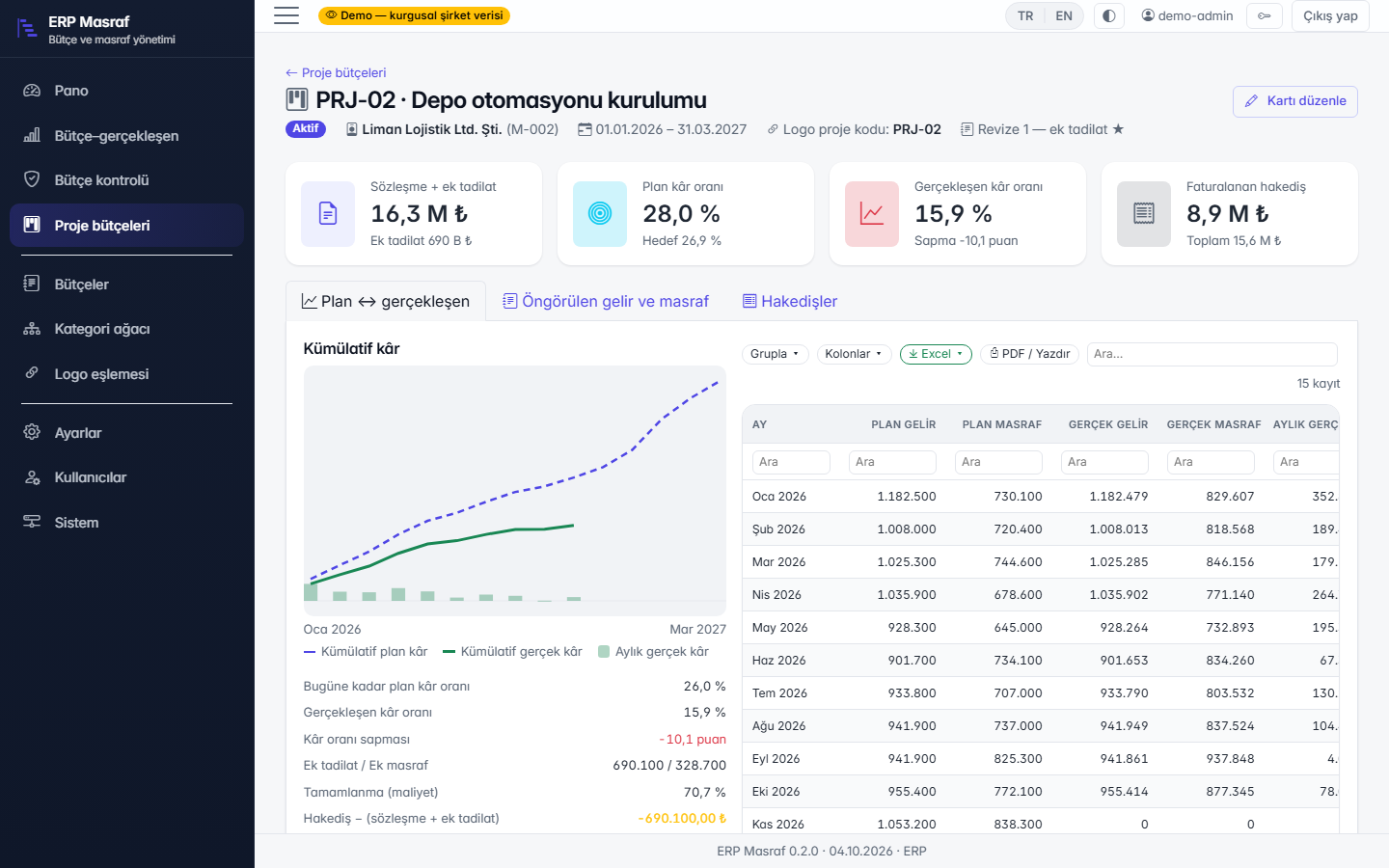The image size is (1389, 868).
Task: Open Kategori ağacı tree icon
Action: click(32, 329)
